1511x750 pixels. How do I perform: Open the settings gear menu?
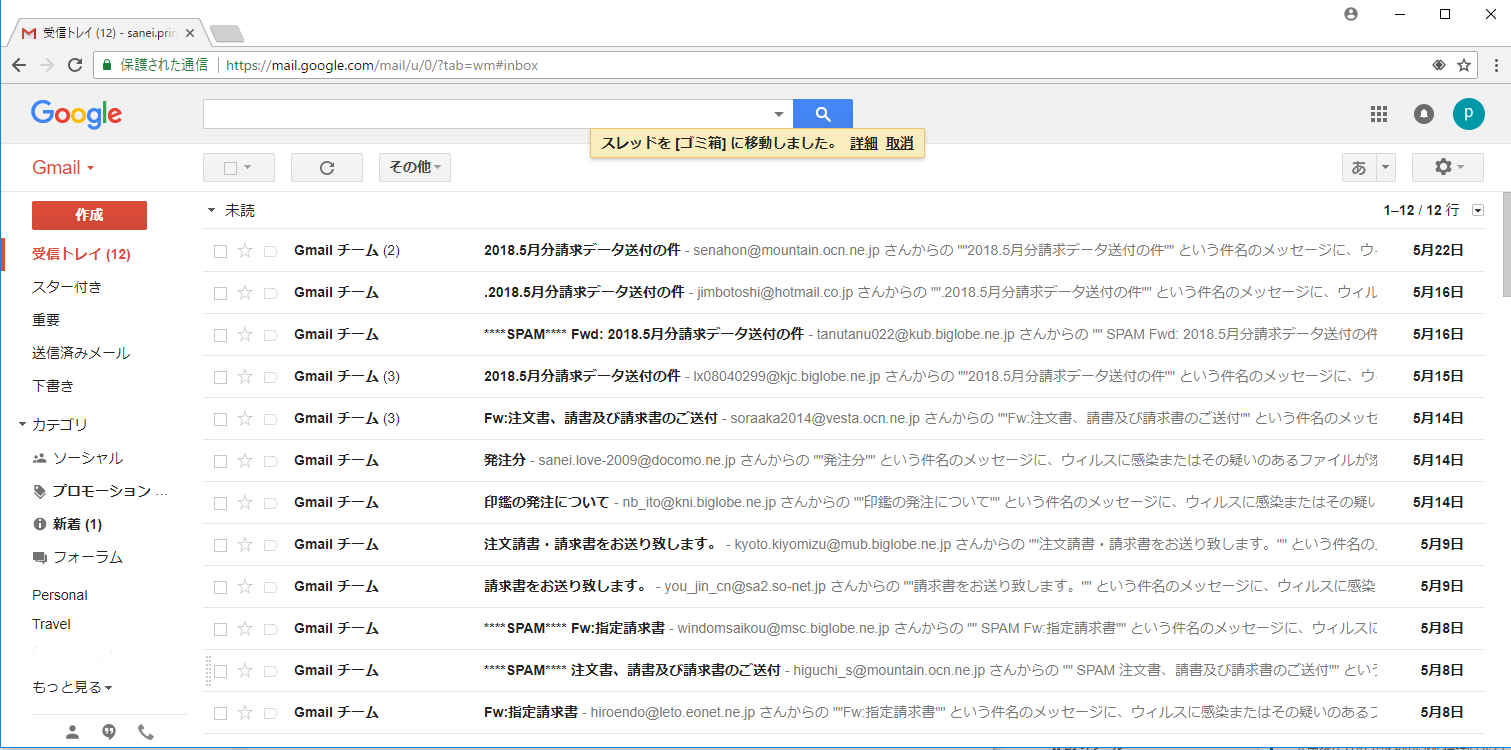[1448, 168]
